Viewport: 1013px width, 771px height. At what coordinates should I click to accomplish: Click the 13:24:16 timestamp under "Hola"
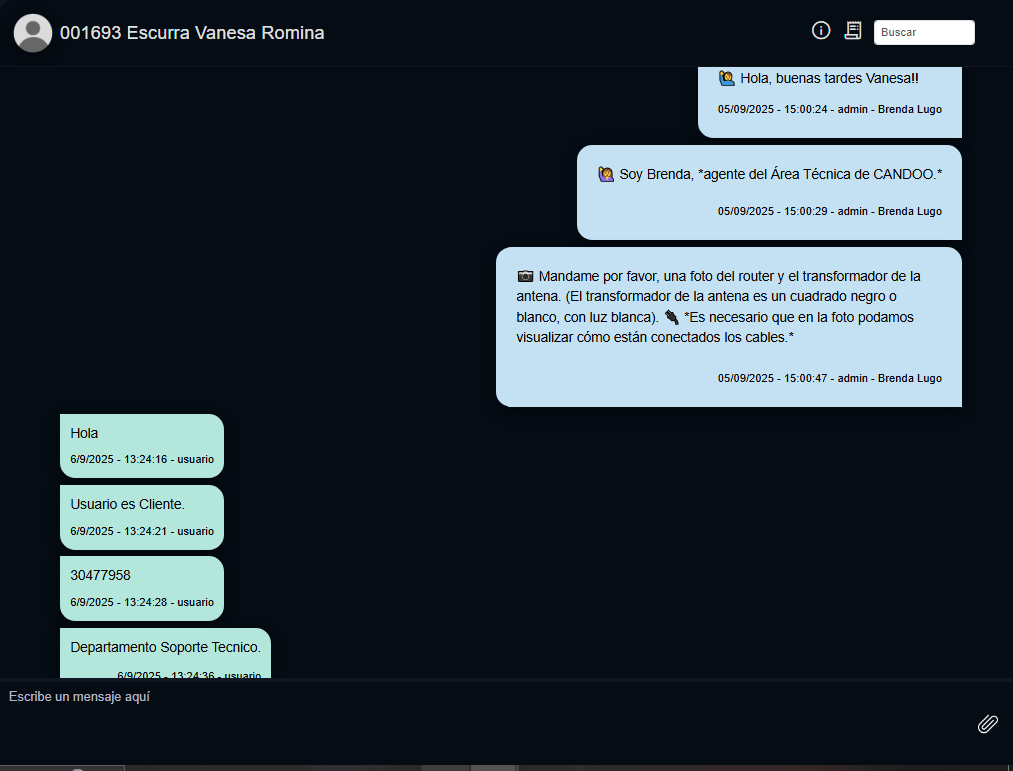click(141, 460)
